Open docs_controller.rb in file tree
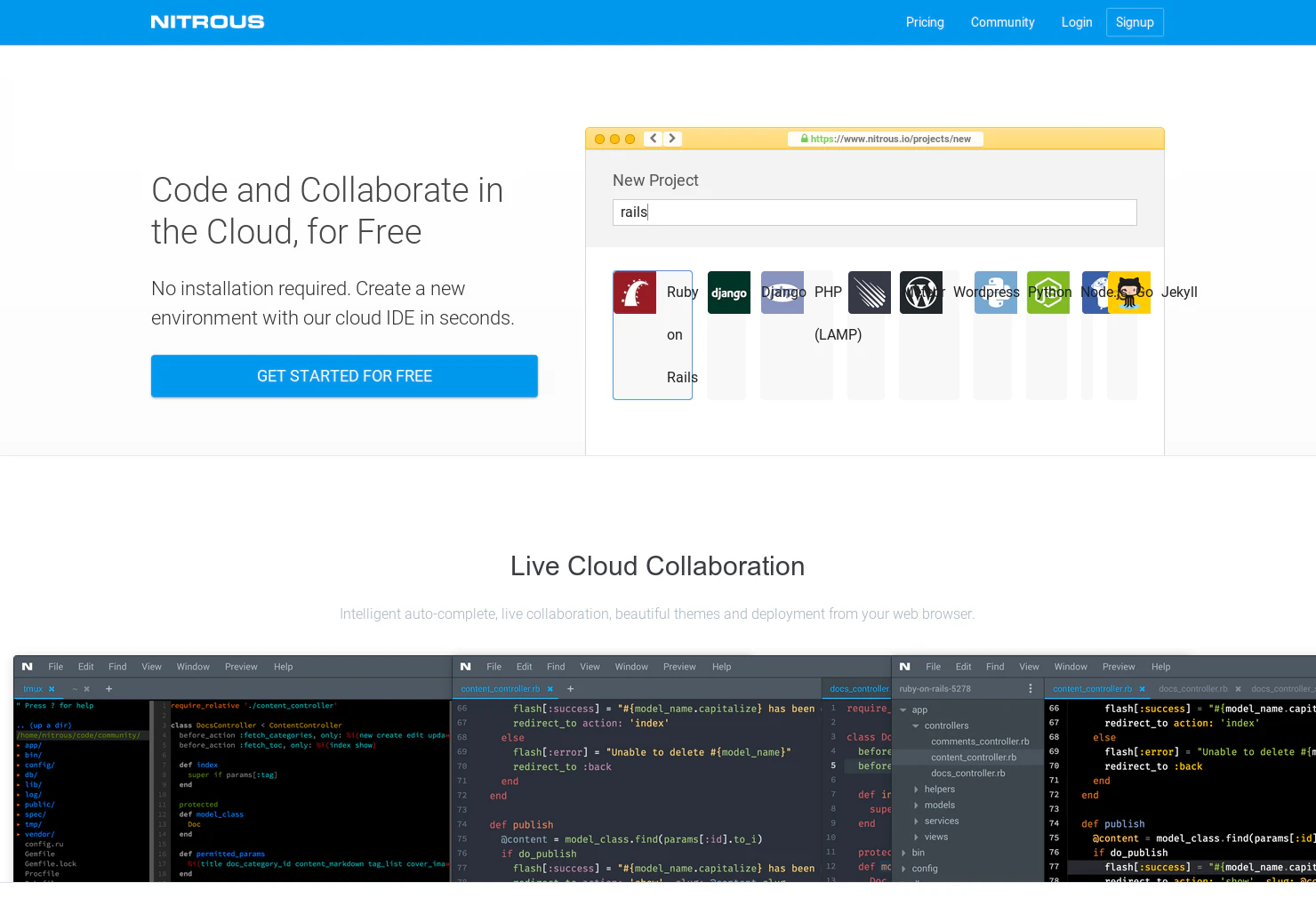Viewport: 1316px width, 922px height. point(967,774)
